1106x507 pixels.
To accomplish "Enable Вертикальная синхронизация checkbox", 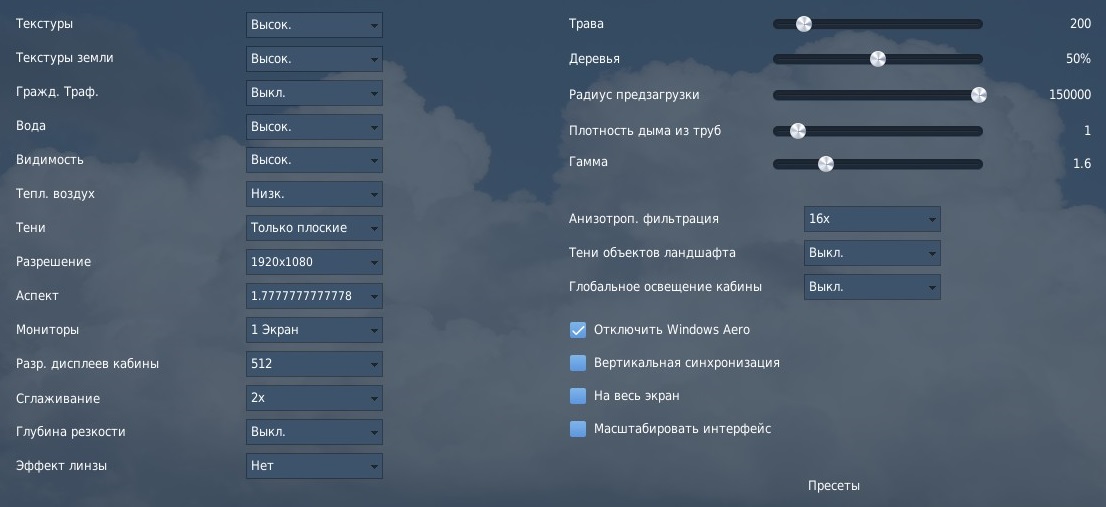I will [578, 363].
